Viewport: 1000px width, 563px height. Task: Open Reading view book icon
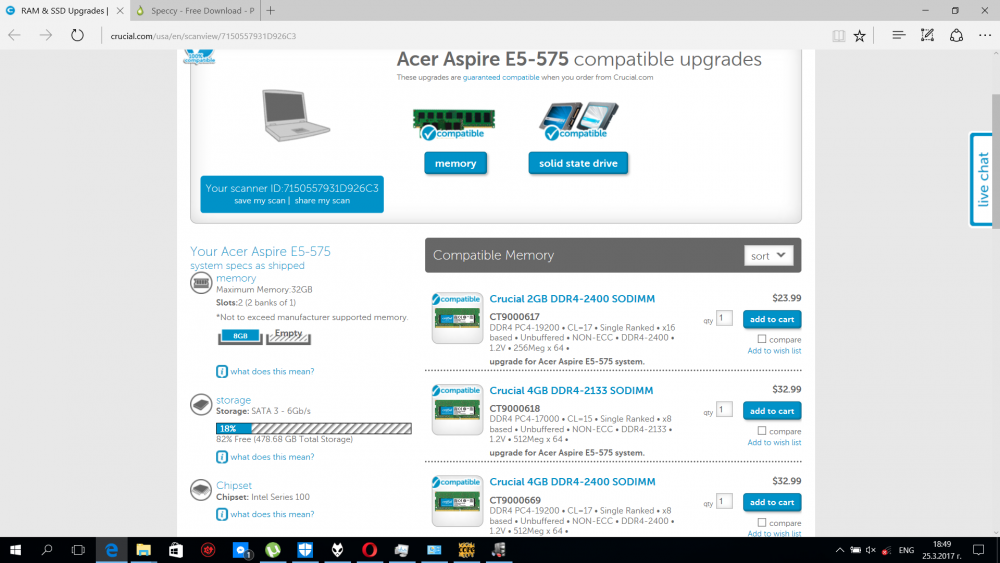click(x=839, y=36)
